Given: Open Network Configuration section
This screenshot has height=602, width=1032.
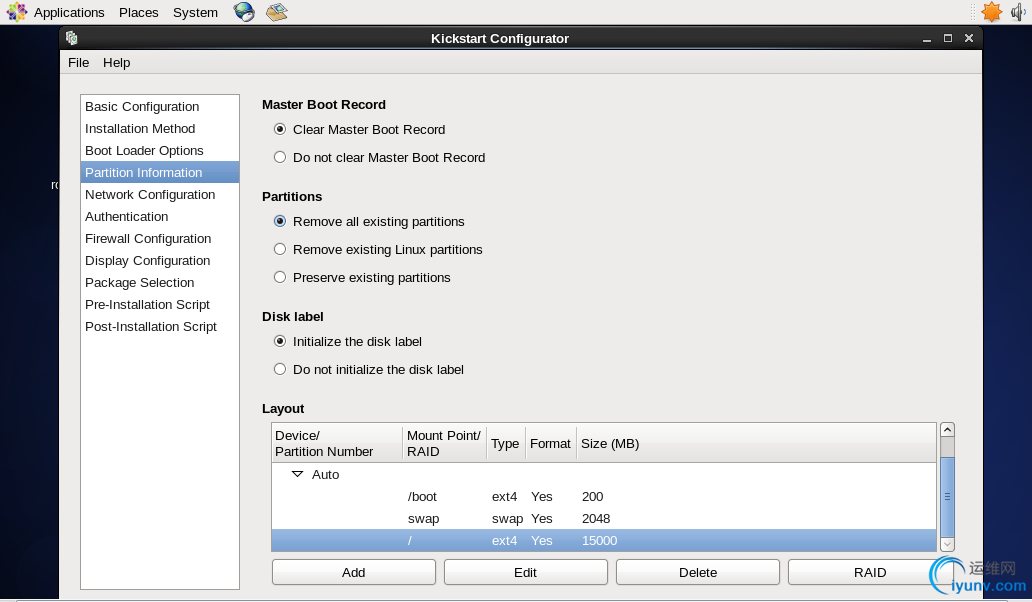Looking at the screenshot, I should click(x=159, y=195).
